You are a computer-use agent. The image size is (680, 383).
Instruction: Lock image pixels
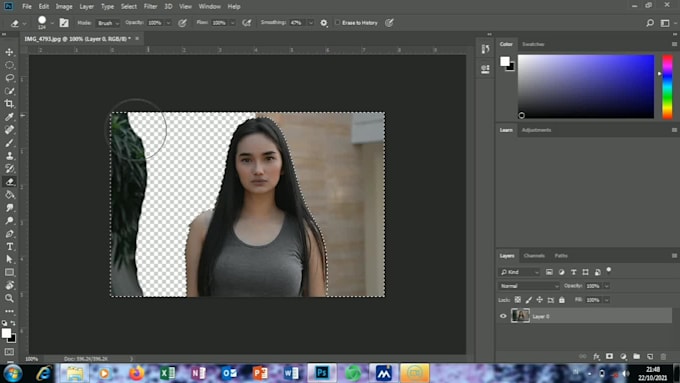point(529,300)
